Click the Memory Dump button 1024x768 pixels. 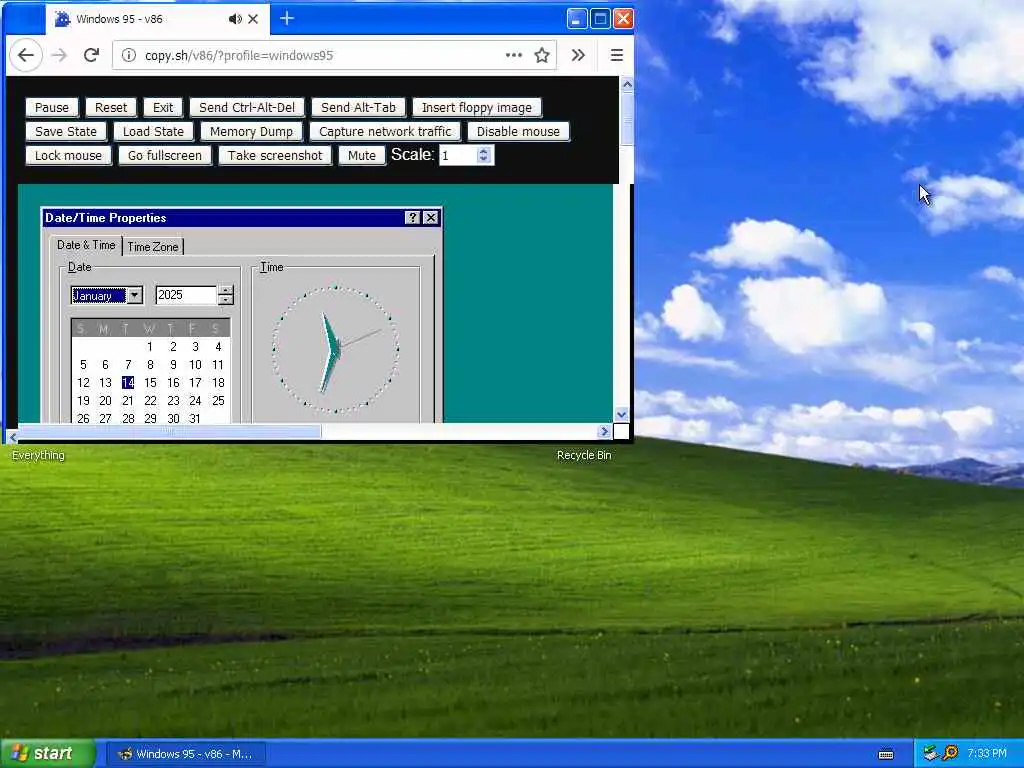(251, 131)
